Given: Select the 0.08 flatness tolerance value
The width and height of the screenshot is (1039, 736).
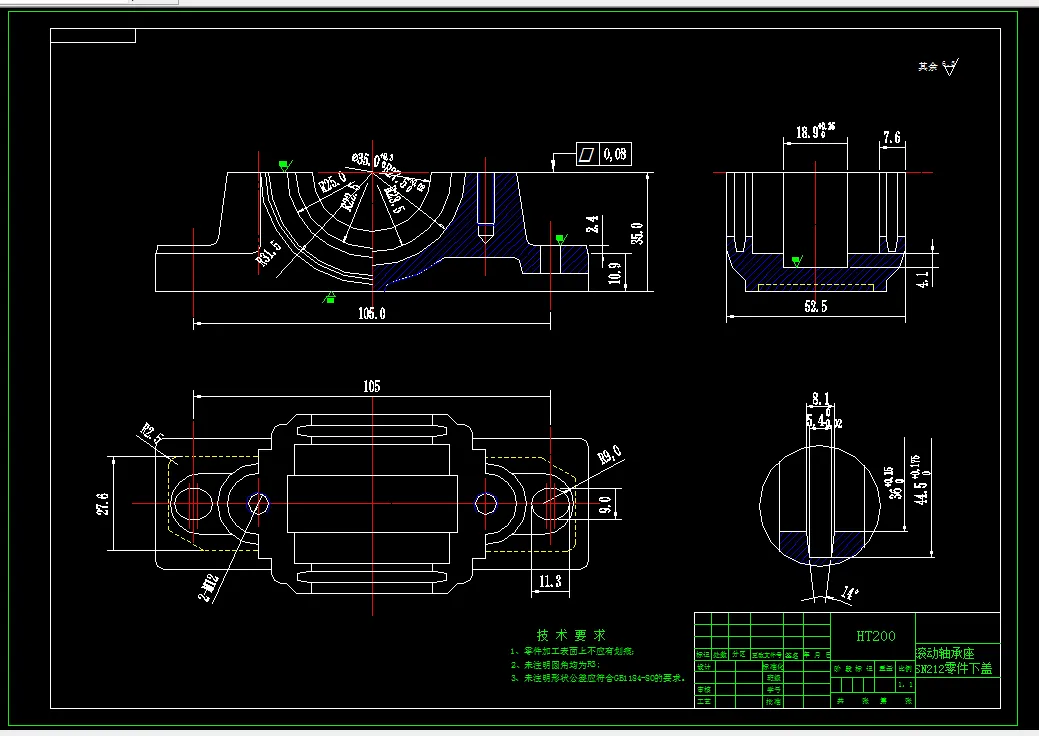Looking at the screenshot, I should (x=615, y=154).
